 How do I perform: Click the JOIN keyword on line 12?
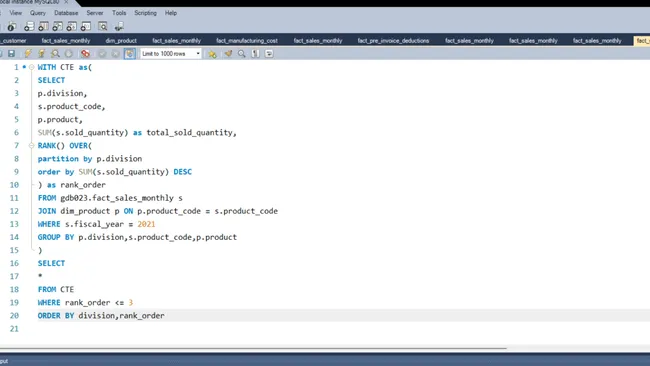point(47,211)
